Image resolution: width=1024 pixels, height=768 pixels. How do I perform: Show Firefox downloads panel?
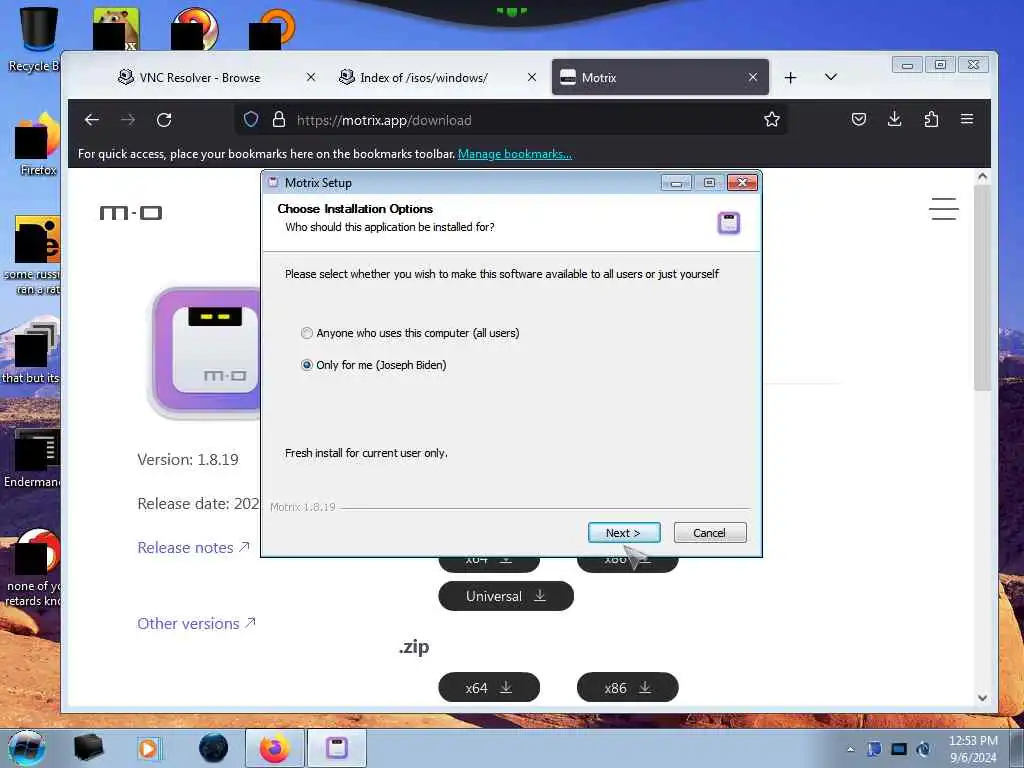[x=895, y=120]
